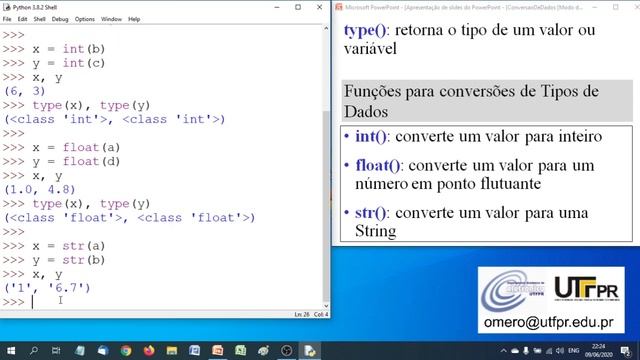This screenshot has height=360, width=640.
Task: Click the 'Col: 4' status bar entry
Action: pyautogui.click(x=321, y=314)
